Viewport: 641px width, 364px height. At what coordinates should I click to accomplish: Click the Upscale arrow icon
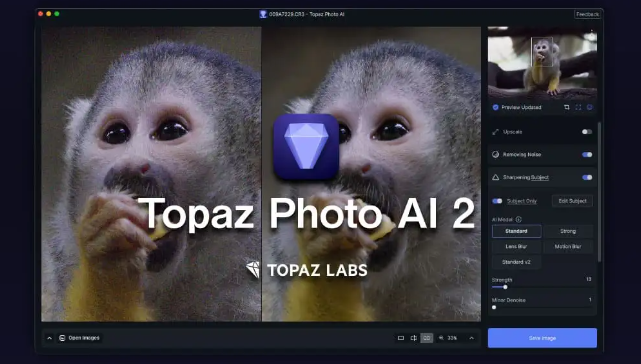coord(495,132)
